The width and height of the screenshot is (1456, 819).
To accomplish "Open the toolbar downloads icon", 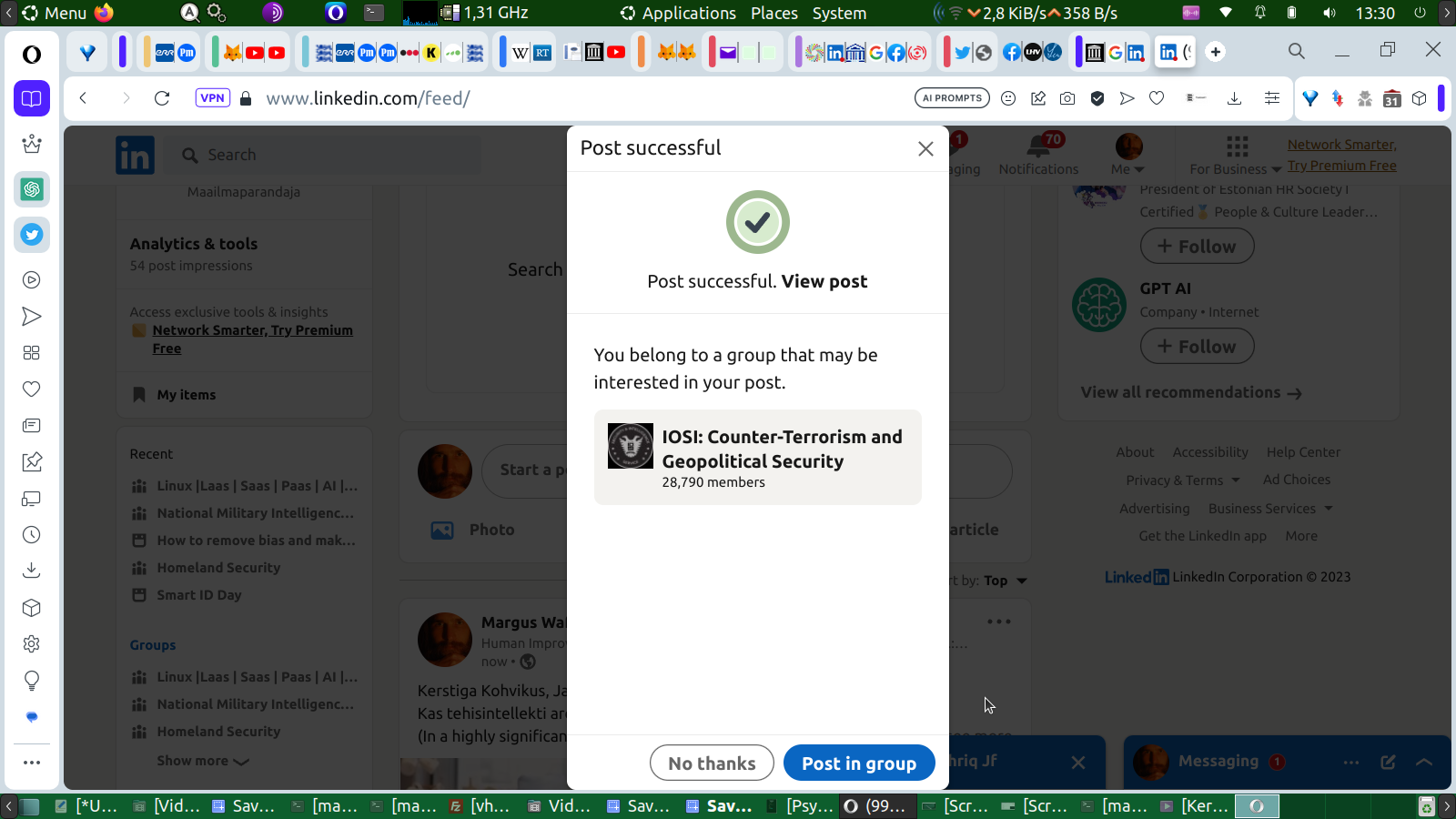I will 1234,98.
